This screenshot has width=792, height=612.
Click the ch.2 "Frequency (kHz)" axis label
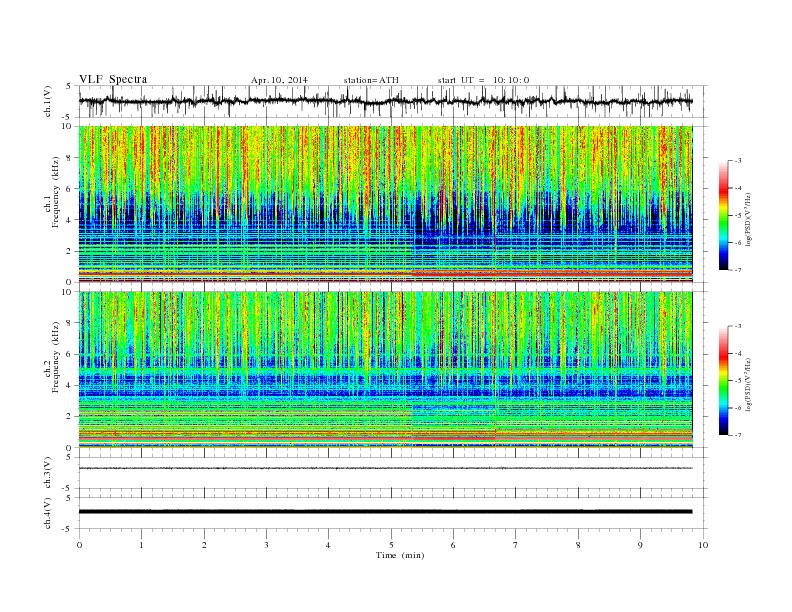[56, 357]
